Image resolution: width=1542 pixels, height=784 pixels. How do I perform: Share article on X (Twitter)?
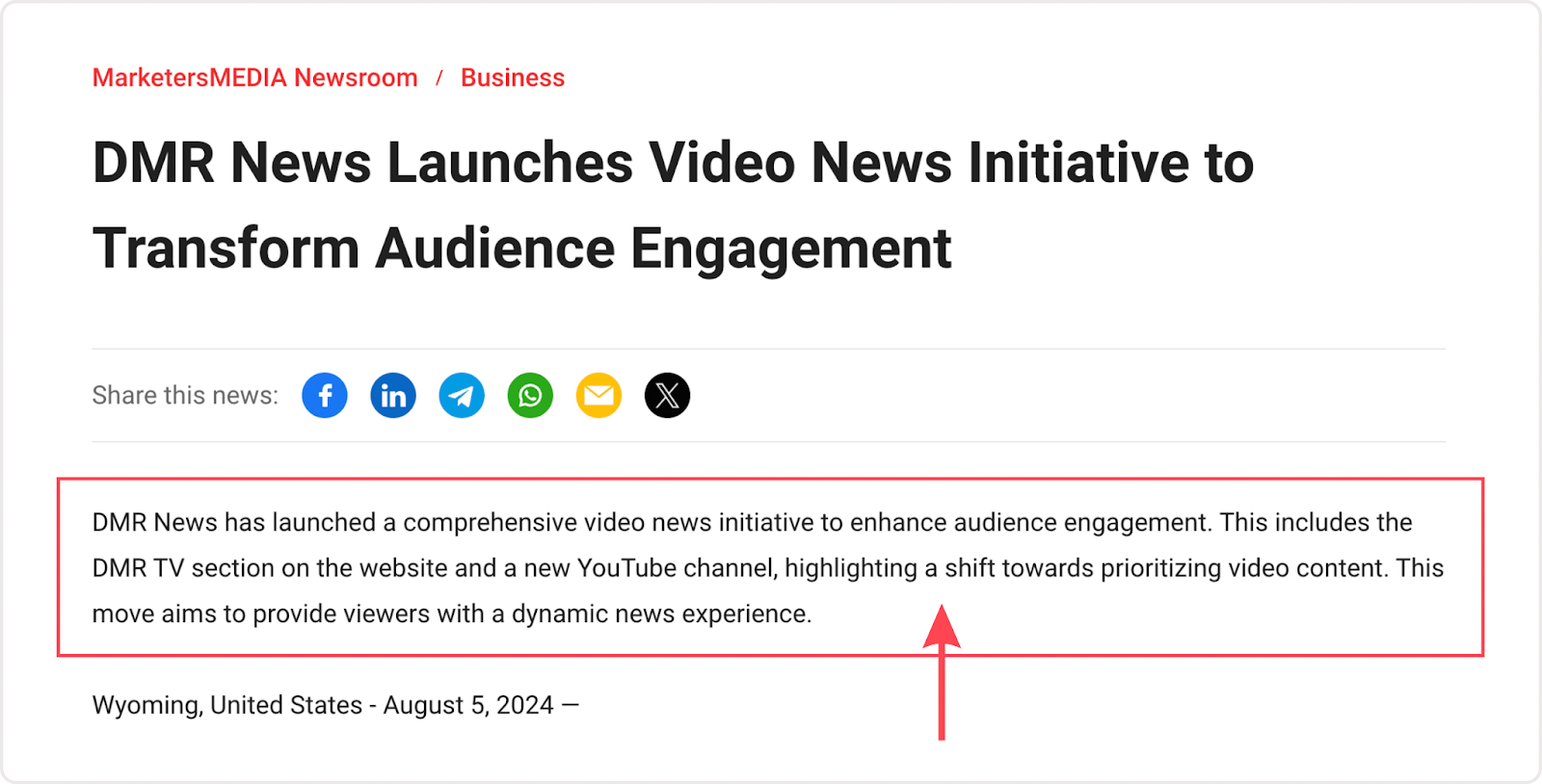(667, 395)
